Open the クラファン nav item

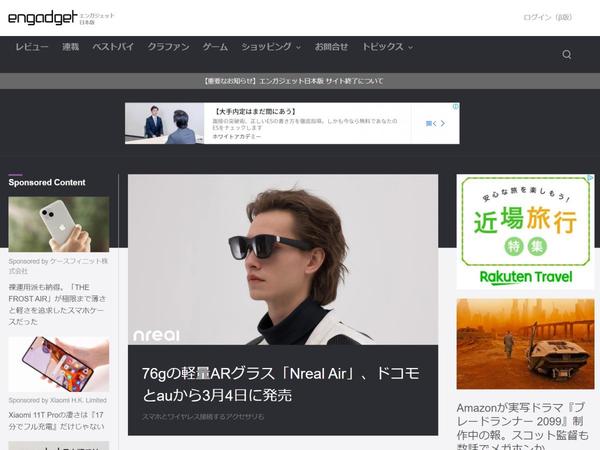(x=168, y=47)
